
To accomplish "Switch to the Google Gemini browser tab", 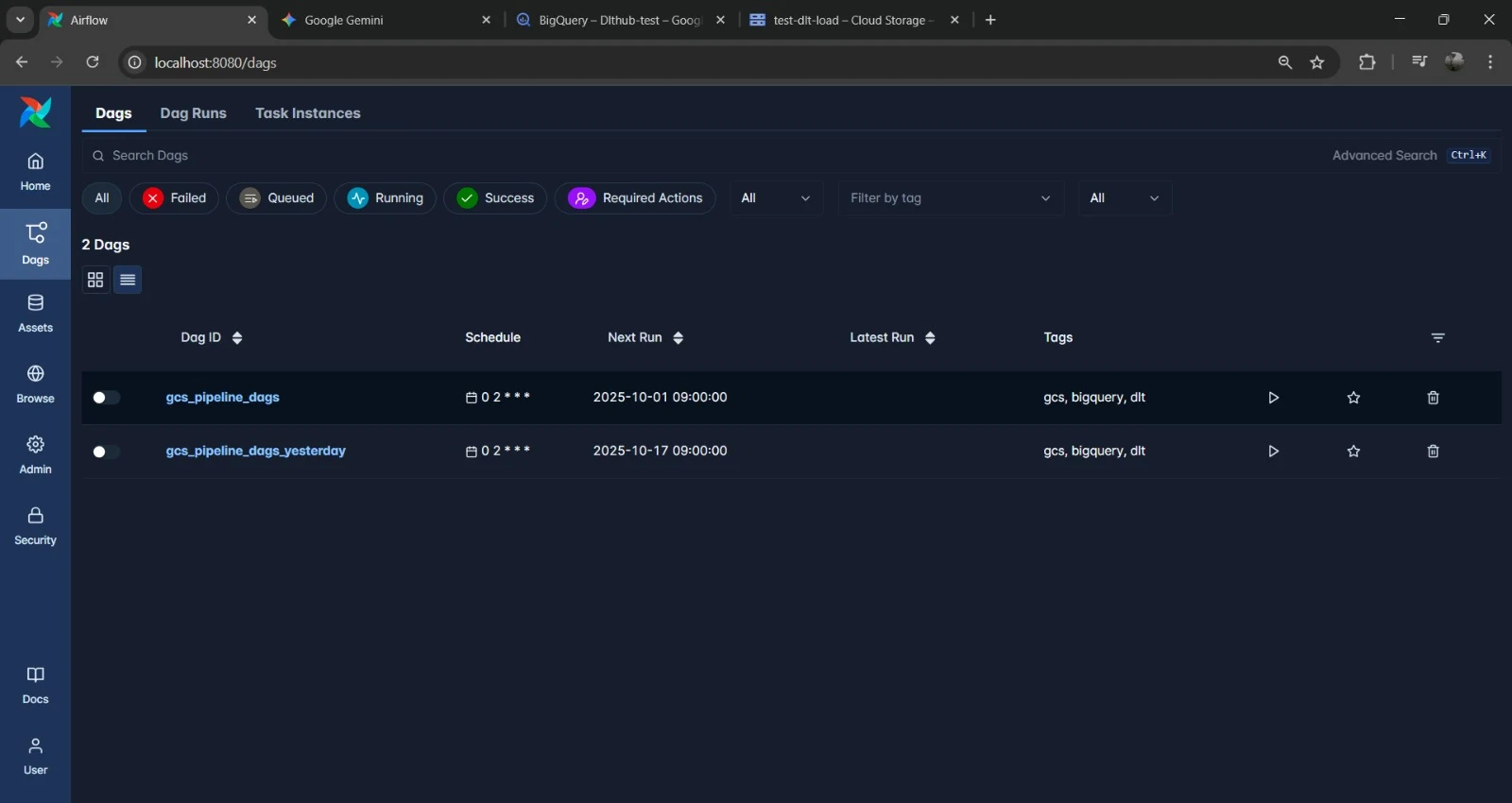I will 386,20.
